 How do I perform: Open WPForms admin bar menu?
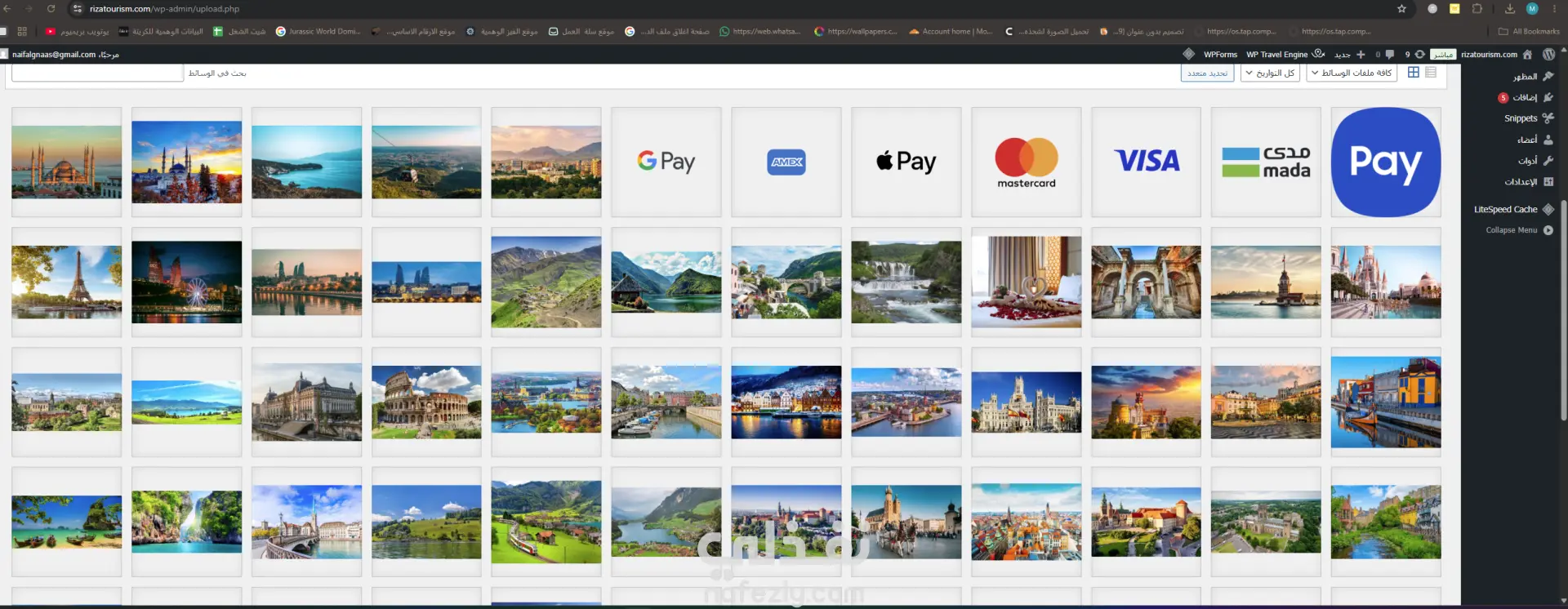(x=1220, y=55)
